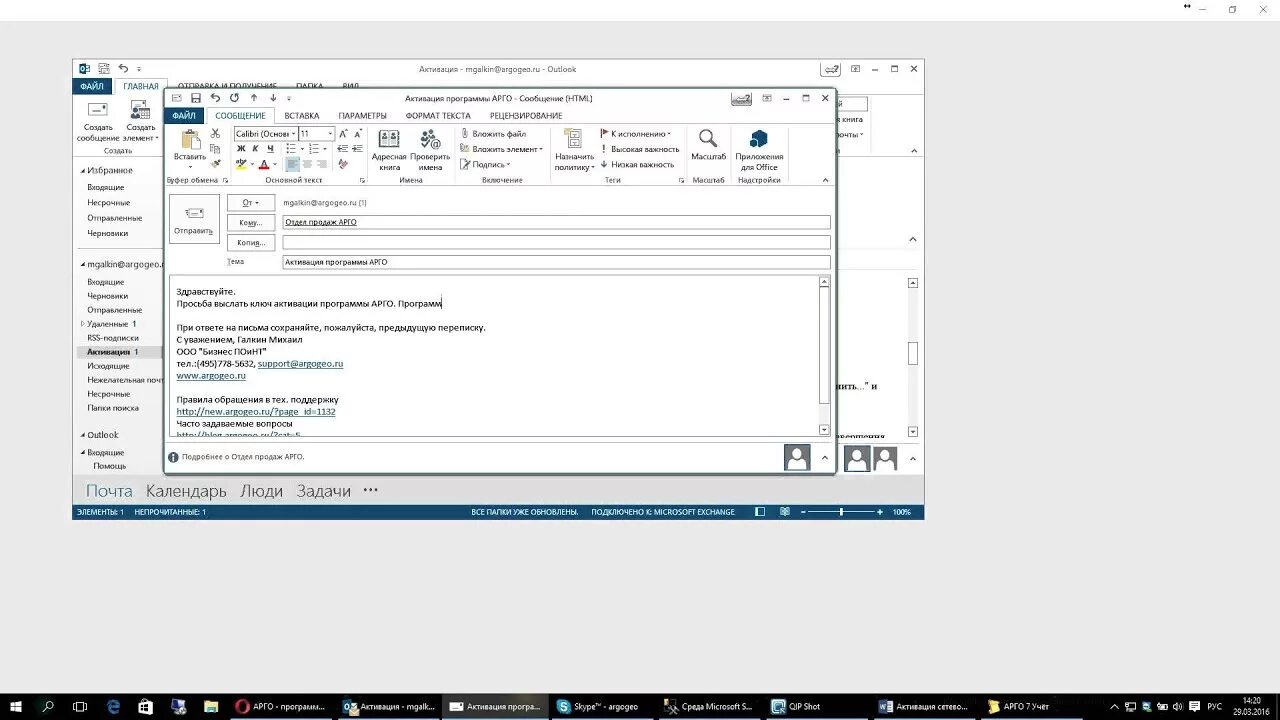The image size is (1280, 720).
Task: Collapse the Избранное folder group
Action: [x=82, y=171]
